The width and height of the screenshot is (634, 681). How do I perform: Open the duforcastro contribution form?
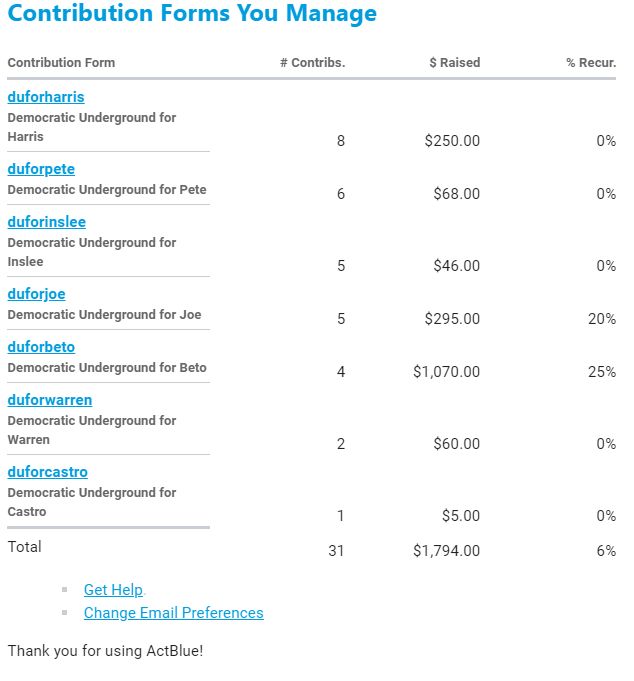pyautogui.click(x=48, y=472)
